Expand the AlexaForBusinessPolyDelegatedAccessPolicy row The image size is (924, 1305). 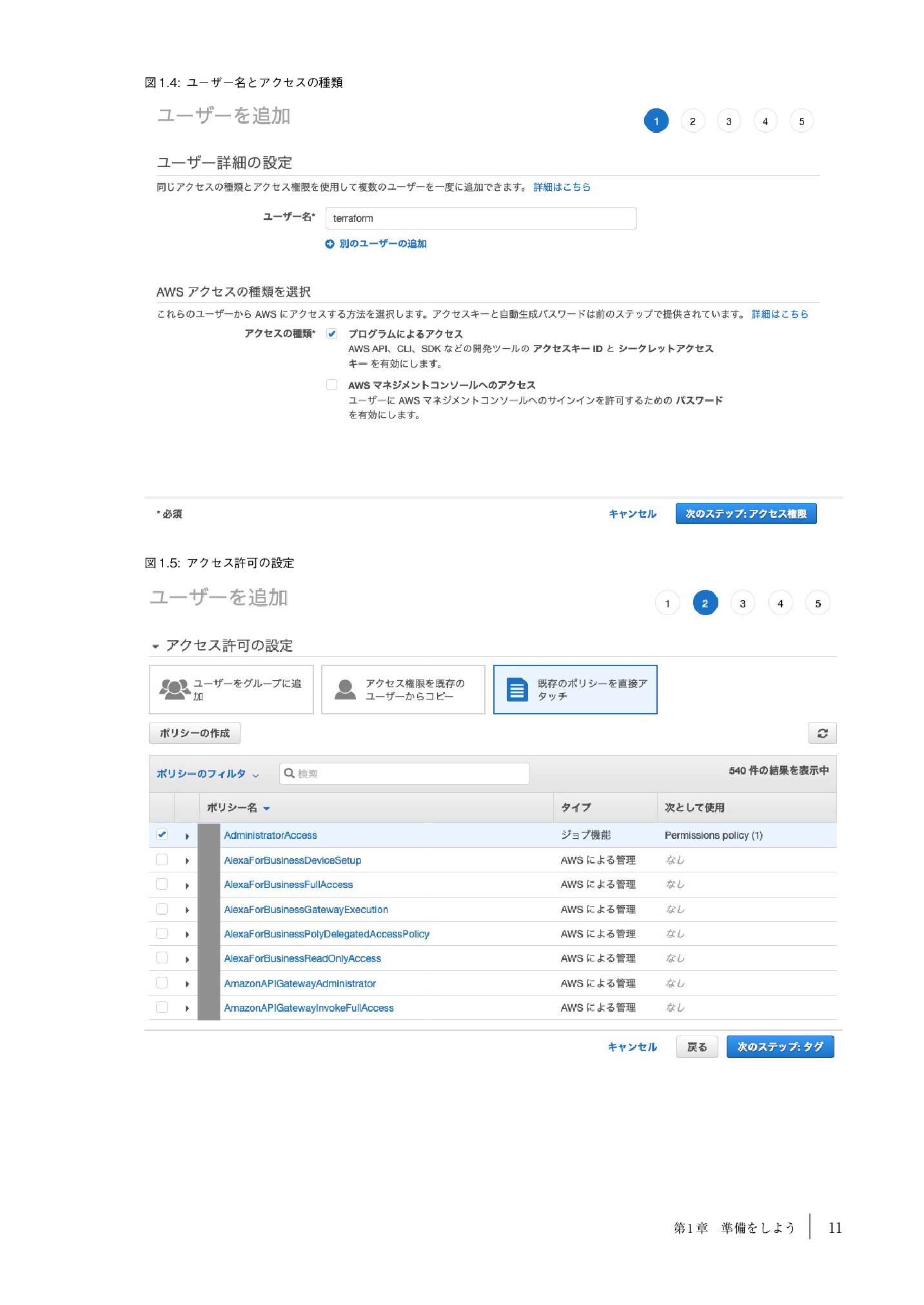tap(187, 935)
